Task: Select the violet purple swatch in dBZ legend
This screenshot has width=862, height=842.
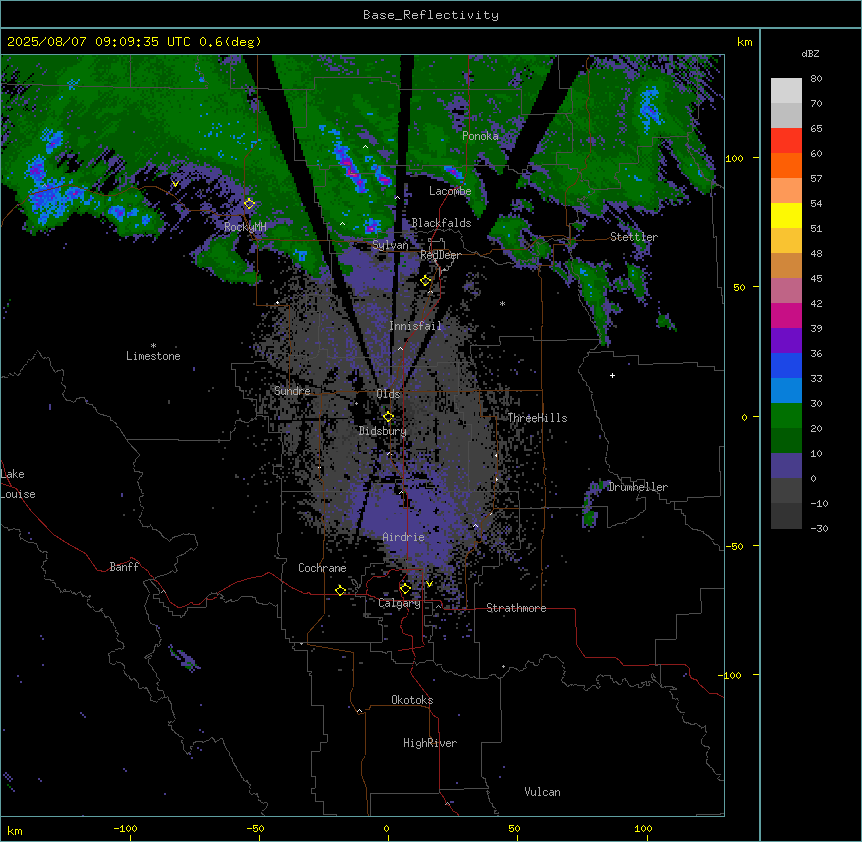Action: click(786, 341)
